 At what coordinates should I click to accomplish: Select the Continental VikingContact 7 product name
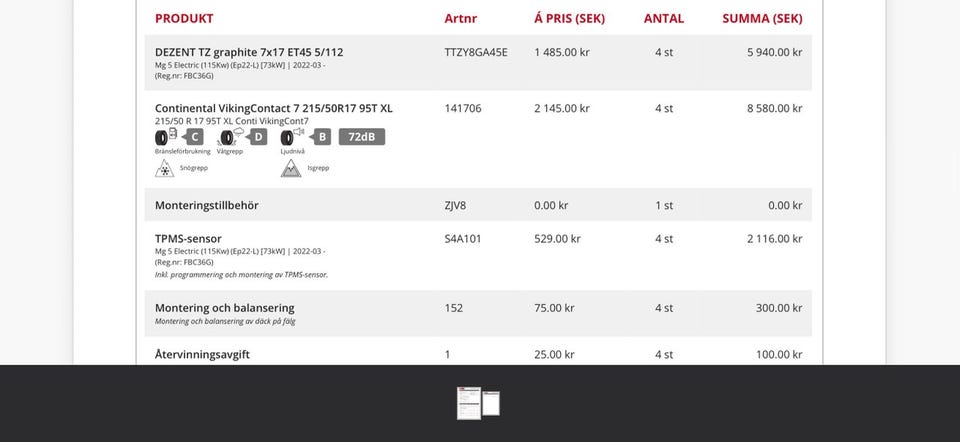point(273,108)
